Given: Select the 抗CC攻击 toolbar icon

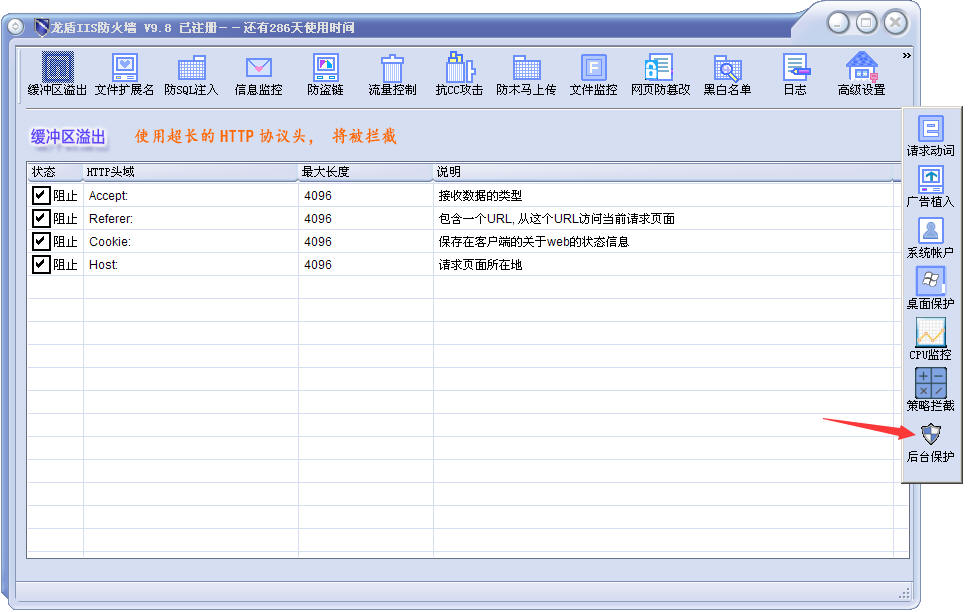Looking at the screenshot, I should (x=459, y=74).
